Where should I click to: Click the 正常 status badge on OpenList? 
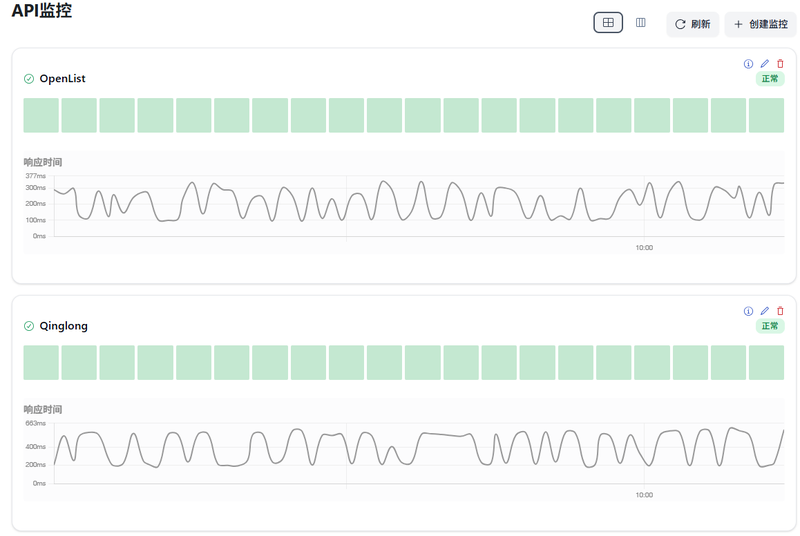point(770,79)
